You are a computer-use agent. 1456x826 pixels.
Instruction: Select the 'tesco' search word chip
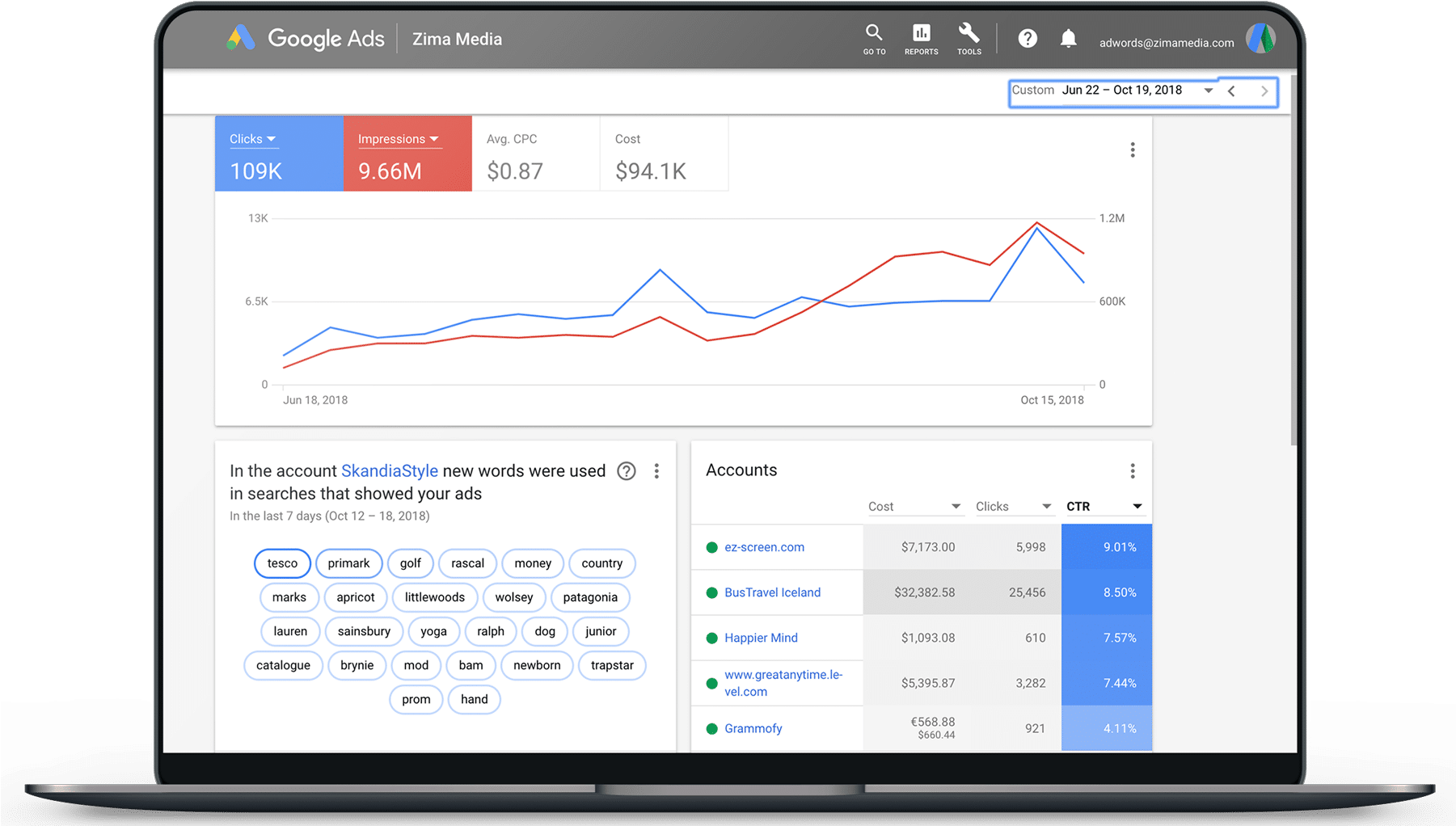pyautogui.click(x=282, y=563)
